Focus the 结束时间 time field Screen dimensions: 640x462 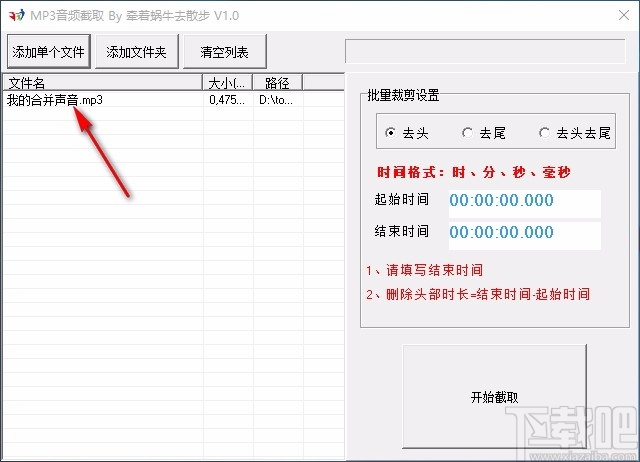tap(524, 235)
